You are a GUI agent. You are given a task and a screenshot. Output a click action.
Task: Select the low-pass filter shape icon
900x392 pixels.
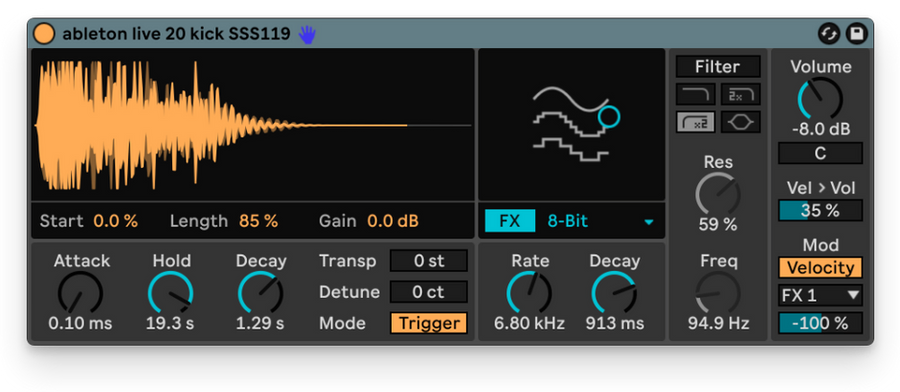(x=695, y=94)
